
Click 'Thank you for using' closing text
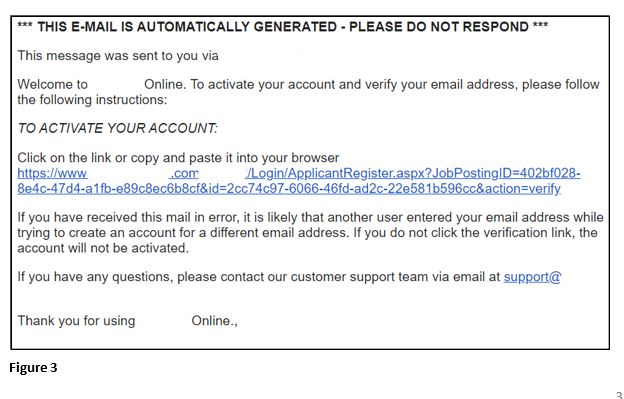pyautogui.click(x=76, y=321)
